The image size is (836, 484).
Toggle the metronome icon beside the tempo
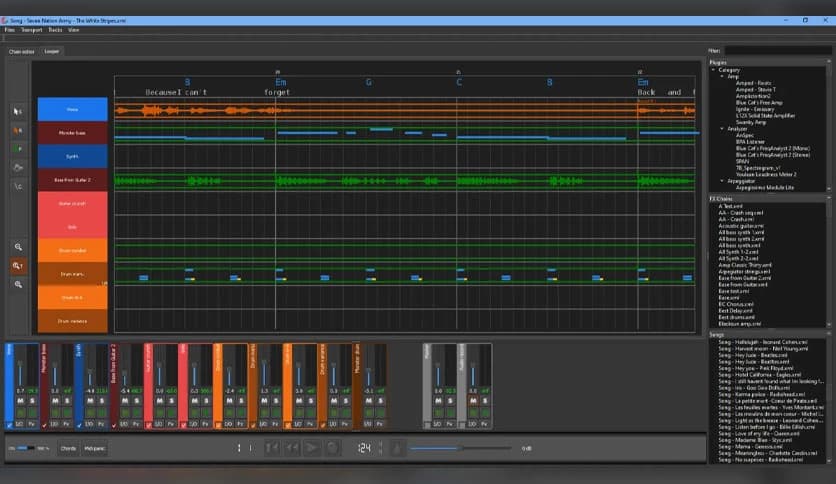396,448
